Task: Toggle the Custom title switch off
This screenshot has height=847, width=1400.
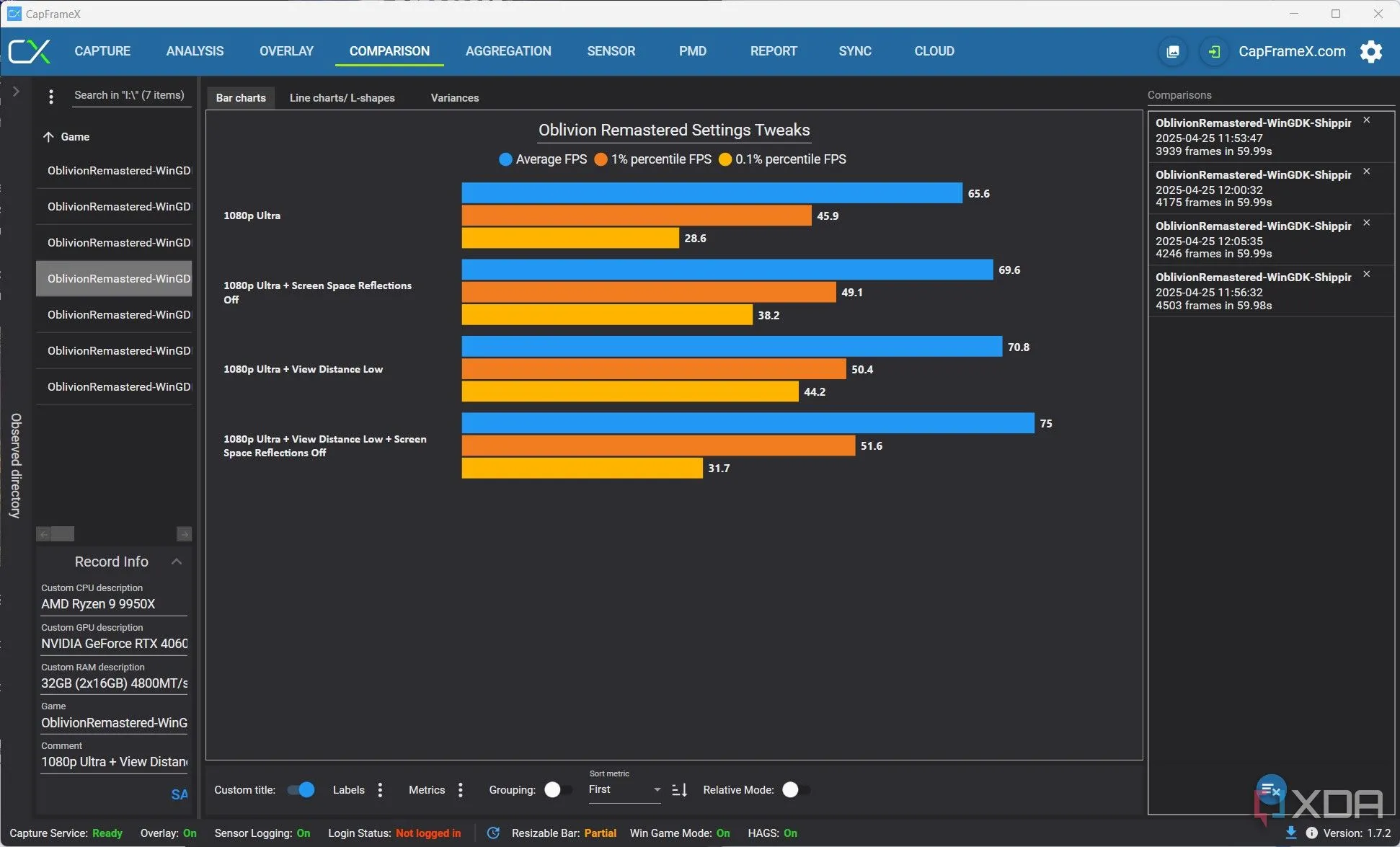Action: [x=301, y=790]
